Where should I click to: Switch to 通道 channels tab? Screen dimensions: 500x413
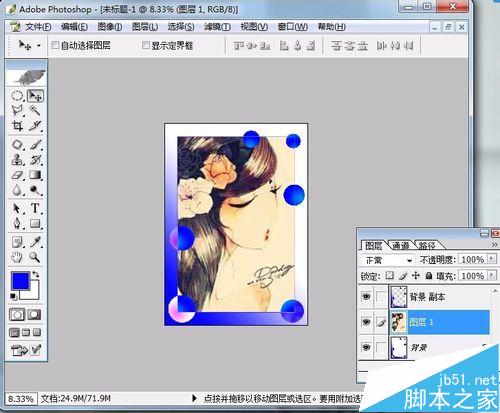coord(401,246)
